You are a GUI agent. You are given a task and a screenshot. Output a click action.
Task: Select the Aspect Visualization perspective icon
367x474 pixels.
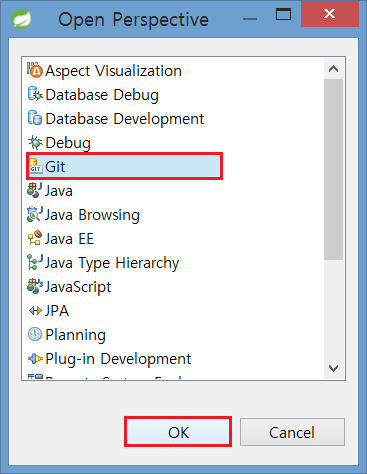pyautogui.click(x=35, y=71)
